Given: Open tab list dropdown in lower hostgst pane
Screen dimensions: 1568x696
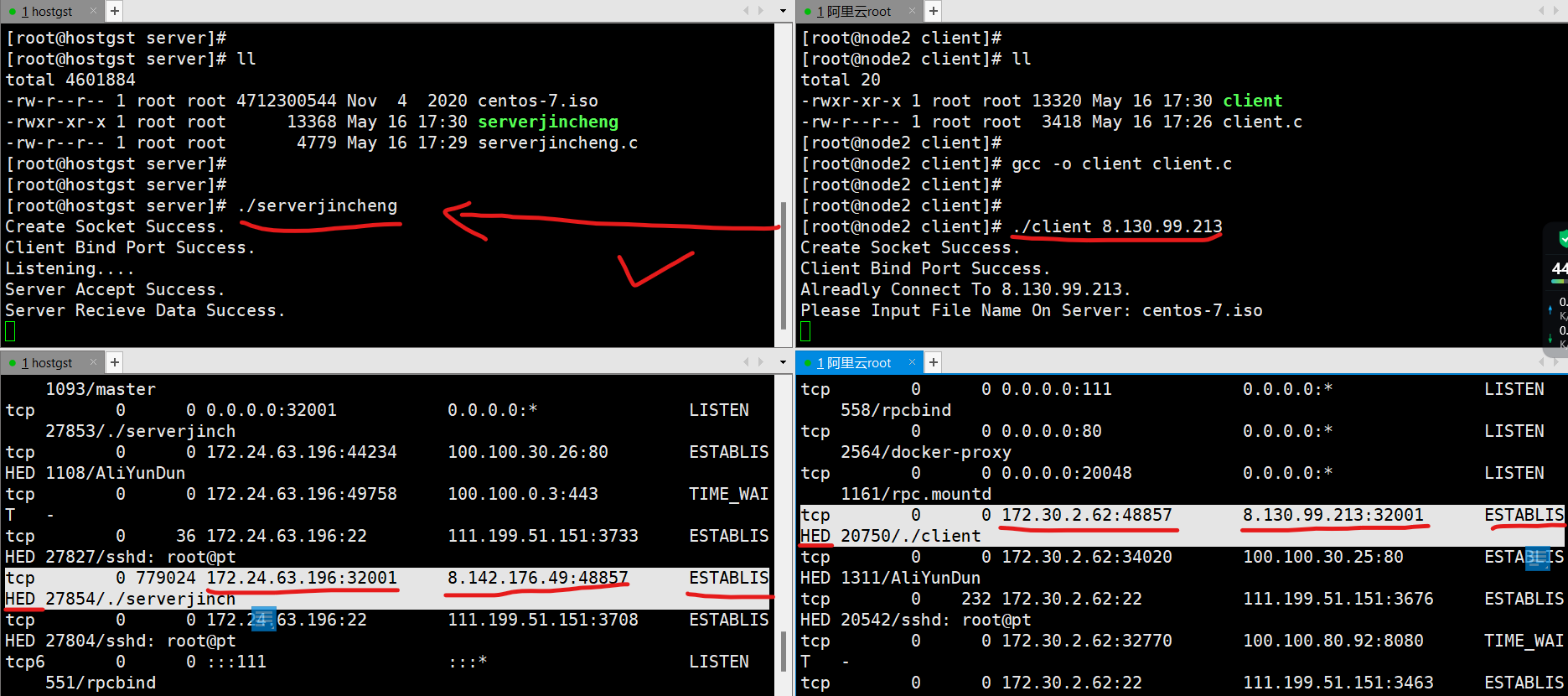Looking at the screenshot, I should click(783, 362).
